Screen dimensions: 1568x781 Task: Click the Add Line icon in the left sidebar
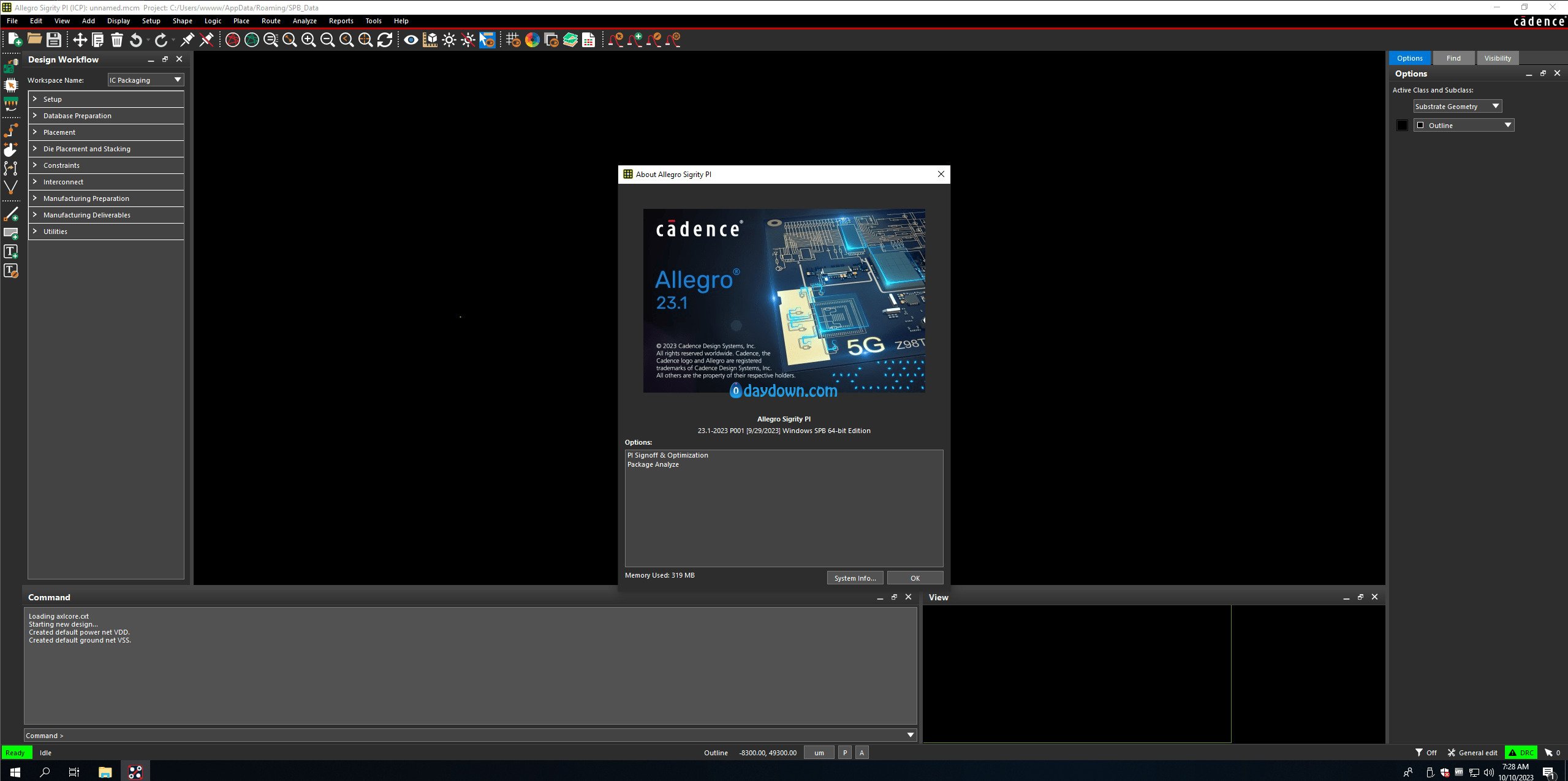tap(11, 214)
